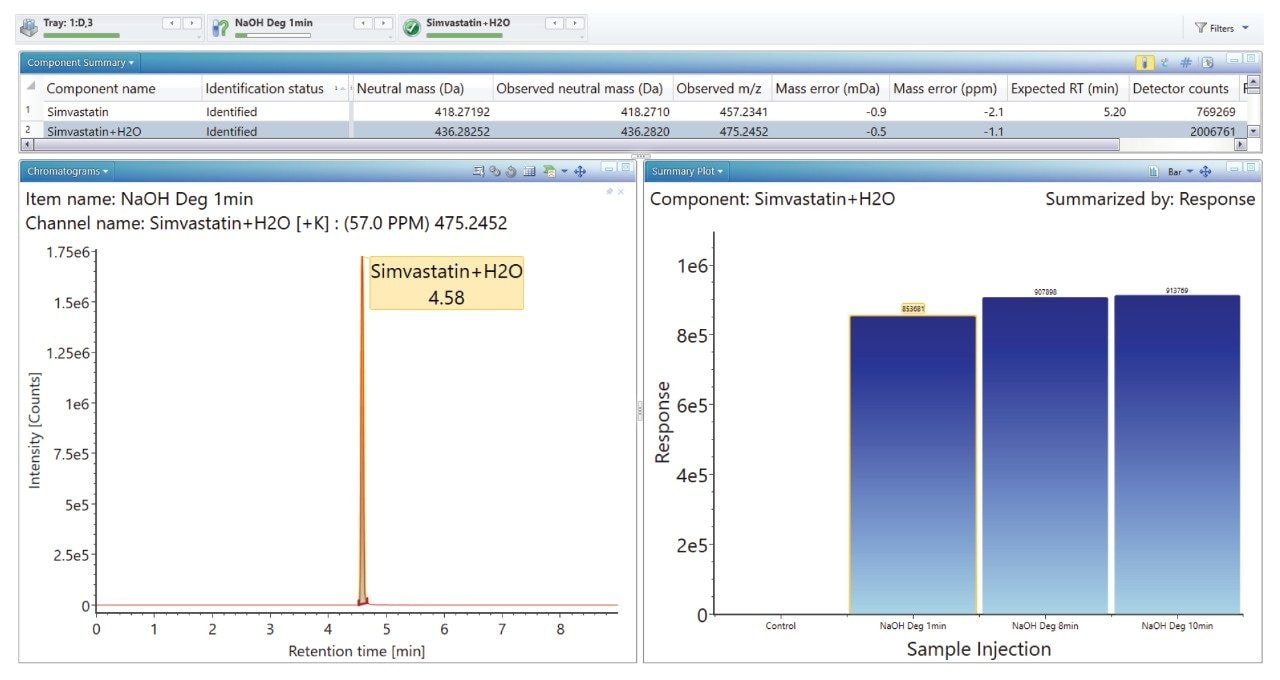Click the 2006761 detector counts cell
The height and width of the screenshot is (680, 1280).
(1183, 131)
